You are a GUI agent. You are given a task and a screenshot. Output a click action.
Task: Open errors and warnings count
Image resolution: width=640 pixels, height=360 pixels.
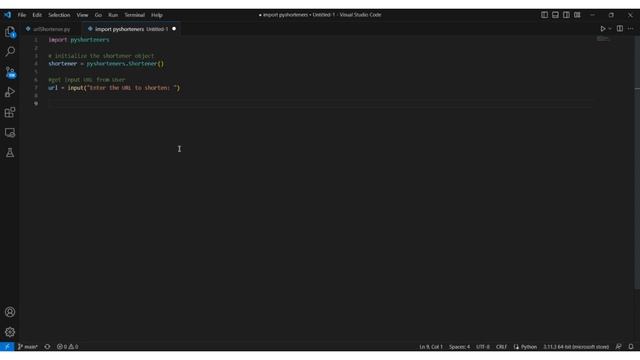68,347
